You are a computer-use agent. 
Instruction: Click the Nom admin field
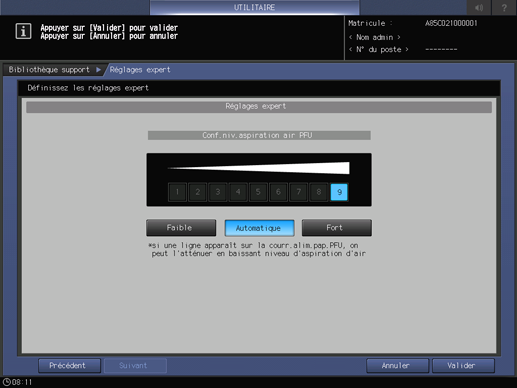click(x=375, y=37)
